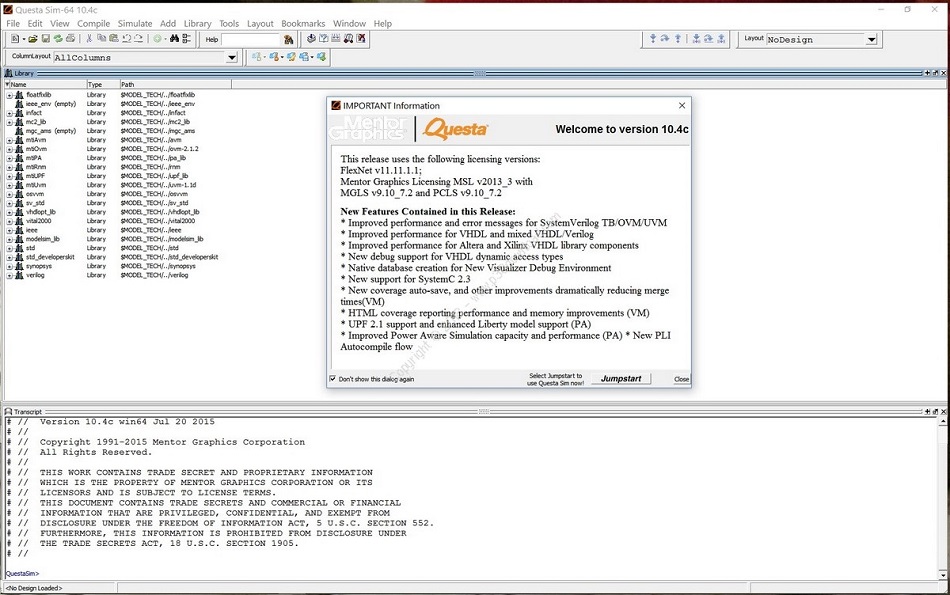950x595 pixels.
Task: Expand the ieee library node
Action: coord(10,230)
